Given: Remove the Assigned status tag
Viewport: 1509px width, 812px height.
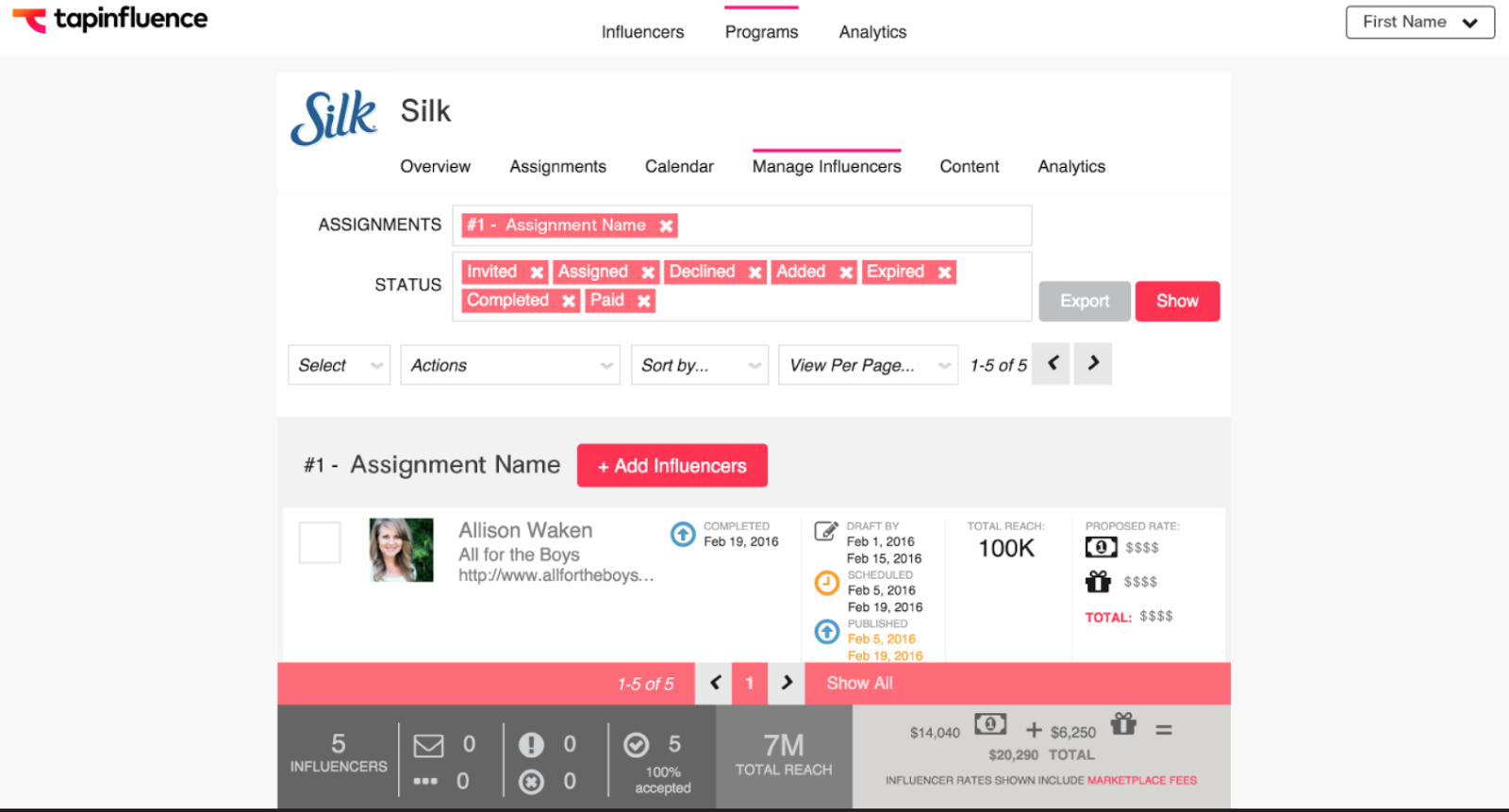Looking at the screenshot, I should (x=648, y=273).
